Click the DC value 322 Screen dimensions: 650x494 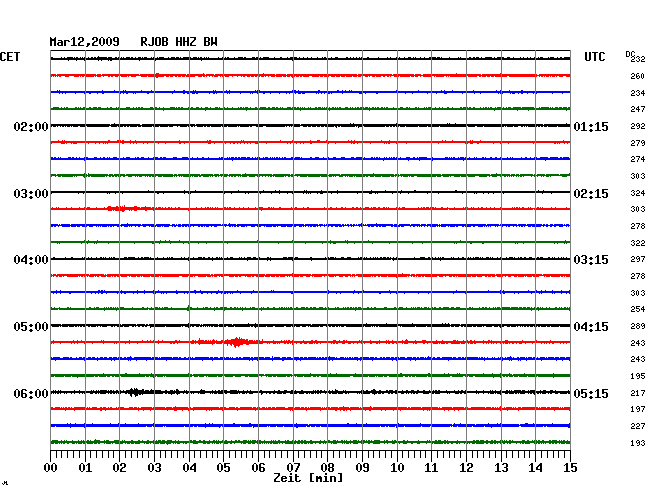coord(638,243)
